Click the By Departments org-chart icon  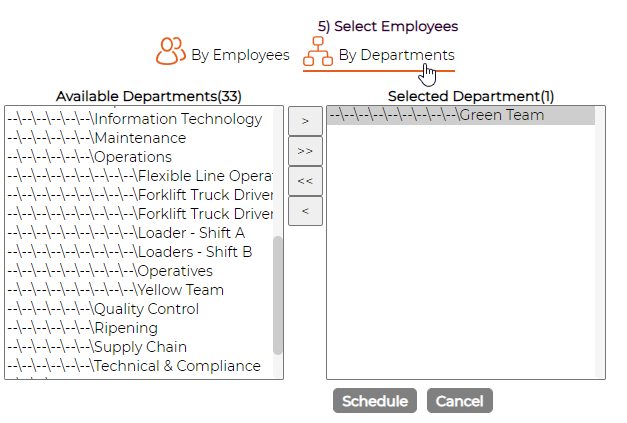click(318, 51)
